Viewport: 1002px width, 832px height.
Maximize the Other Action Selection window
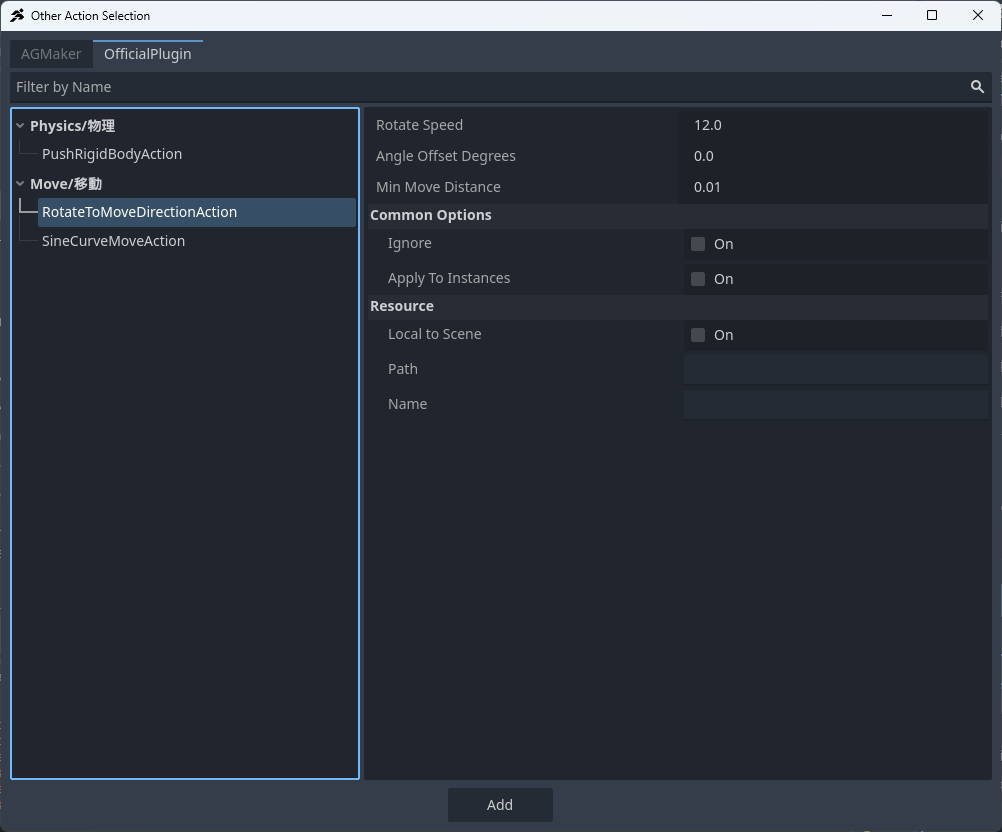tap(932, 15)
